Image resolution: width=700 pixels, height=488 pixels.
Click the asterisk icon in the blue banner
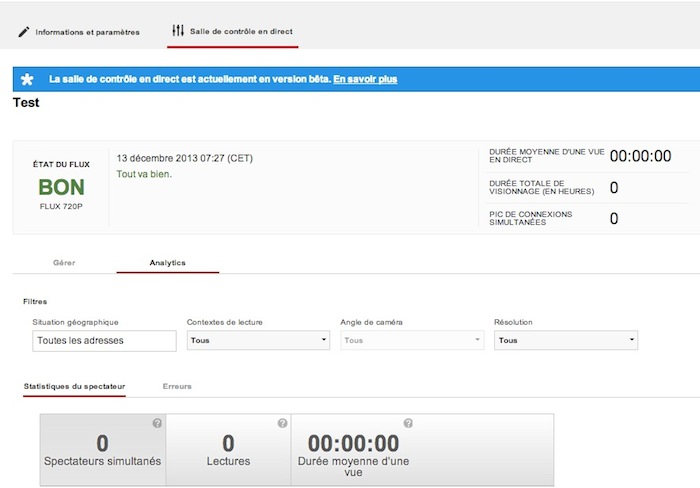(27, 79)
